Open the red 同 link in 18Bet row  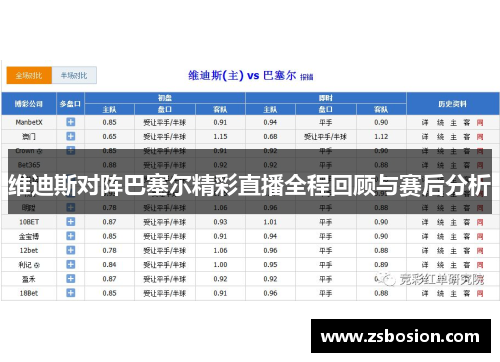pyautogui.click(x=480, y=293)
